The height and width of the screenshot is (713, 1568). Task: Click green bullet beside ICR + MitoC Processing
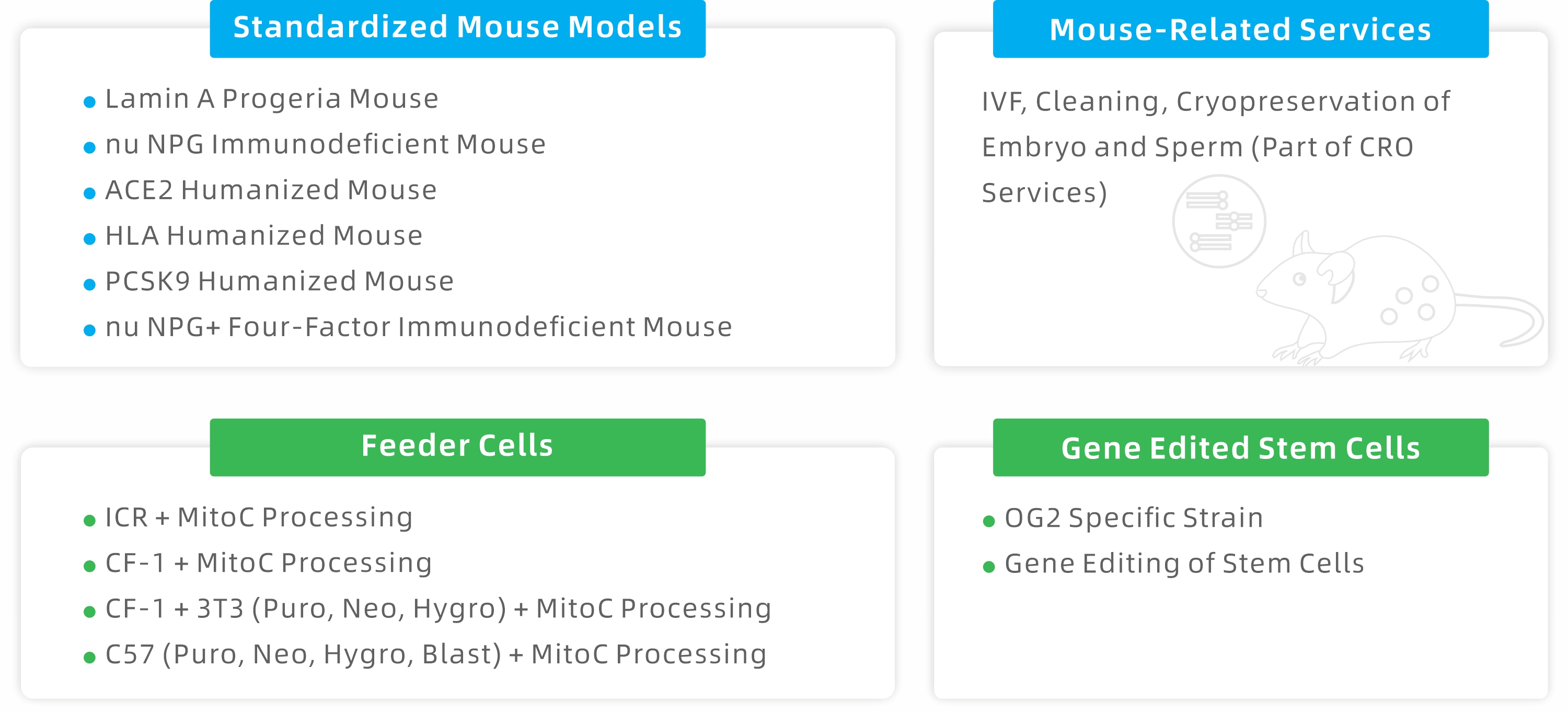tap(89, 520)
